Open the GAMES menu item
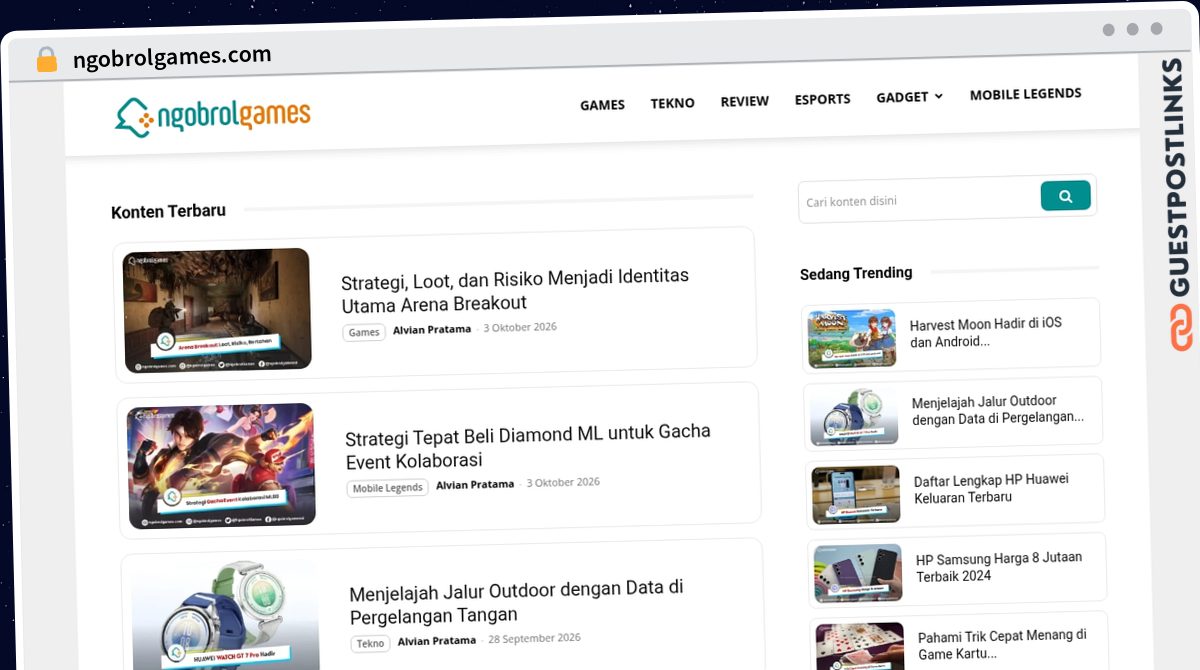Screen dimensions: 1200x670 coord(602,104)
